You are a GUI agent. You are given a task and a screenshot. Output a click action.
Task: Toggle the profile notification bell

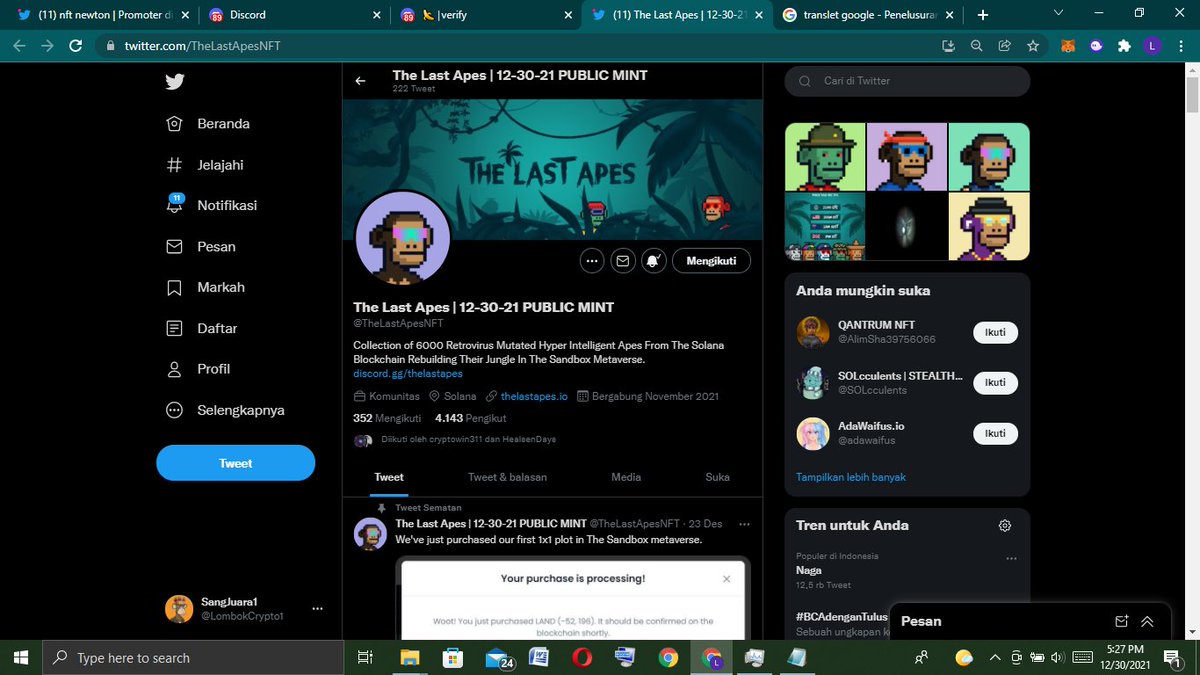coord(654,261)
